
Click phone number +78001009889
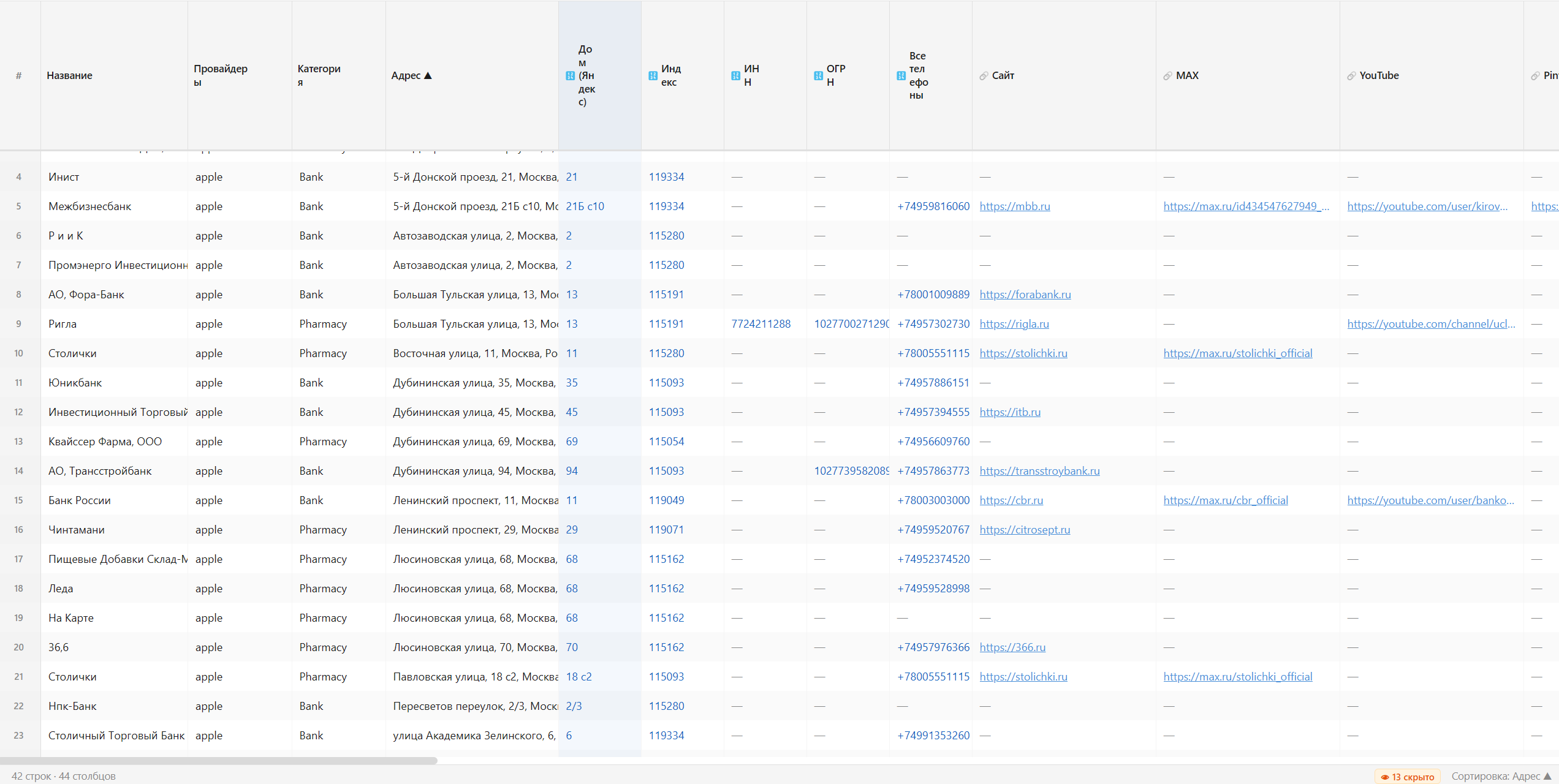[x=933, y=295]
